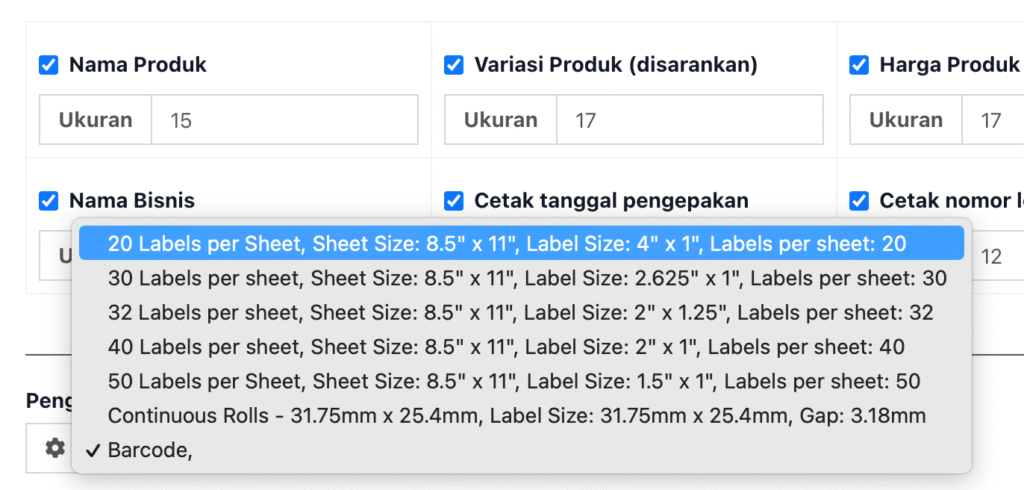Screen dimensions: 1024x490
Task: Toggle the Cetak tanggal pengepakan checkbox
Action: click(x=453, y=201)
